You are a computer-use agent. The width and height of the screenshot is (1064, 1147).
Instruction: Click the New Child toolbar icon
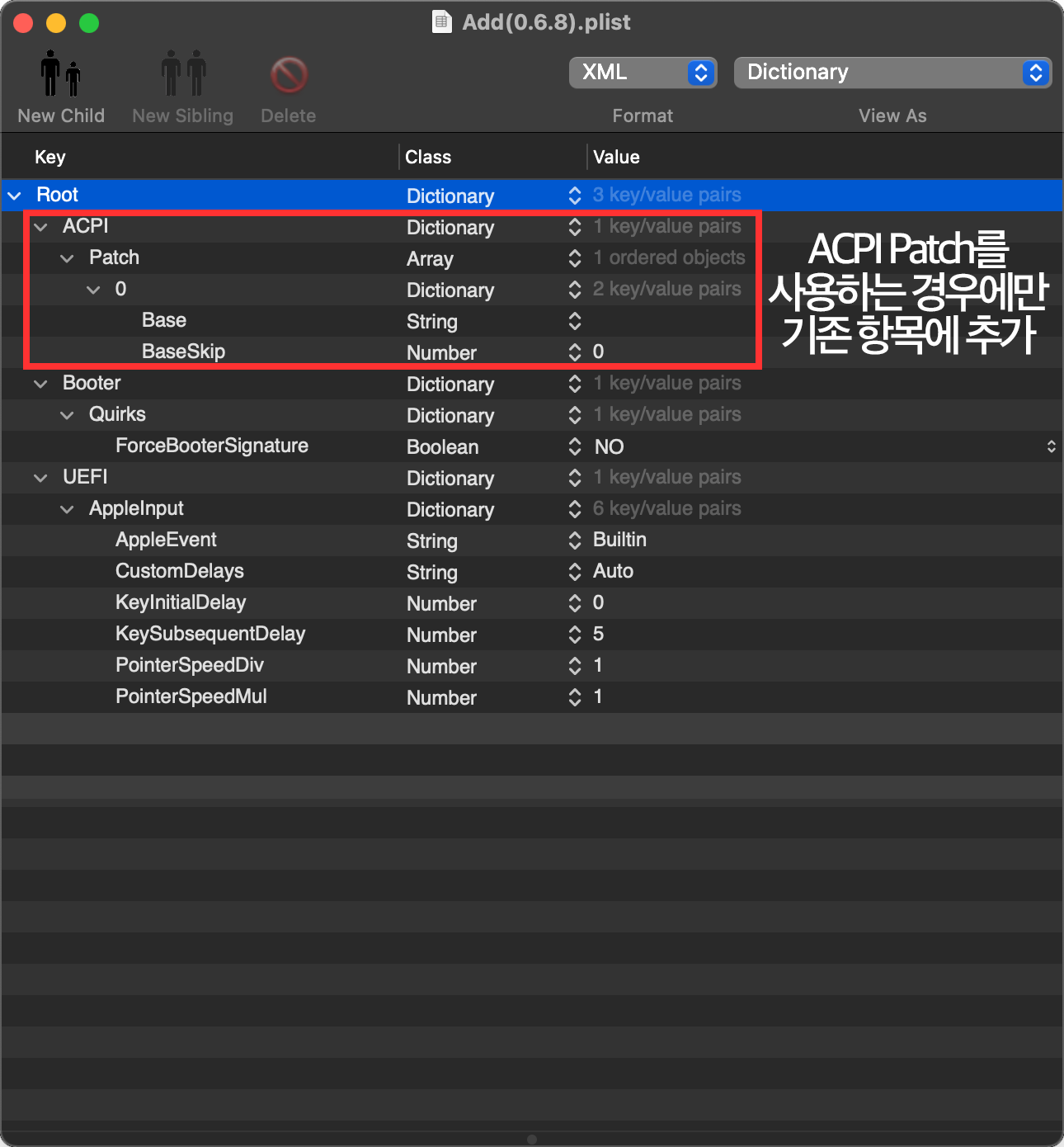click(61, 73)
